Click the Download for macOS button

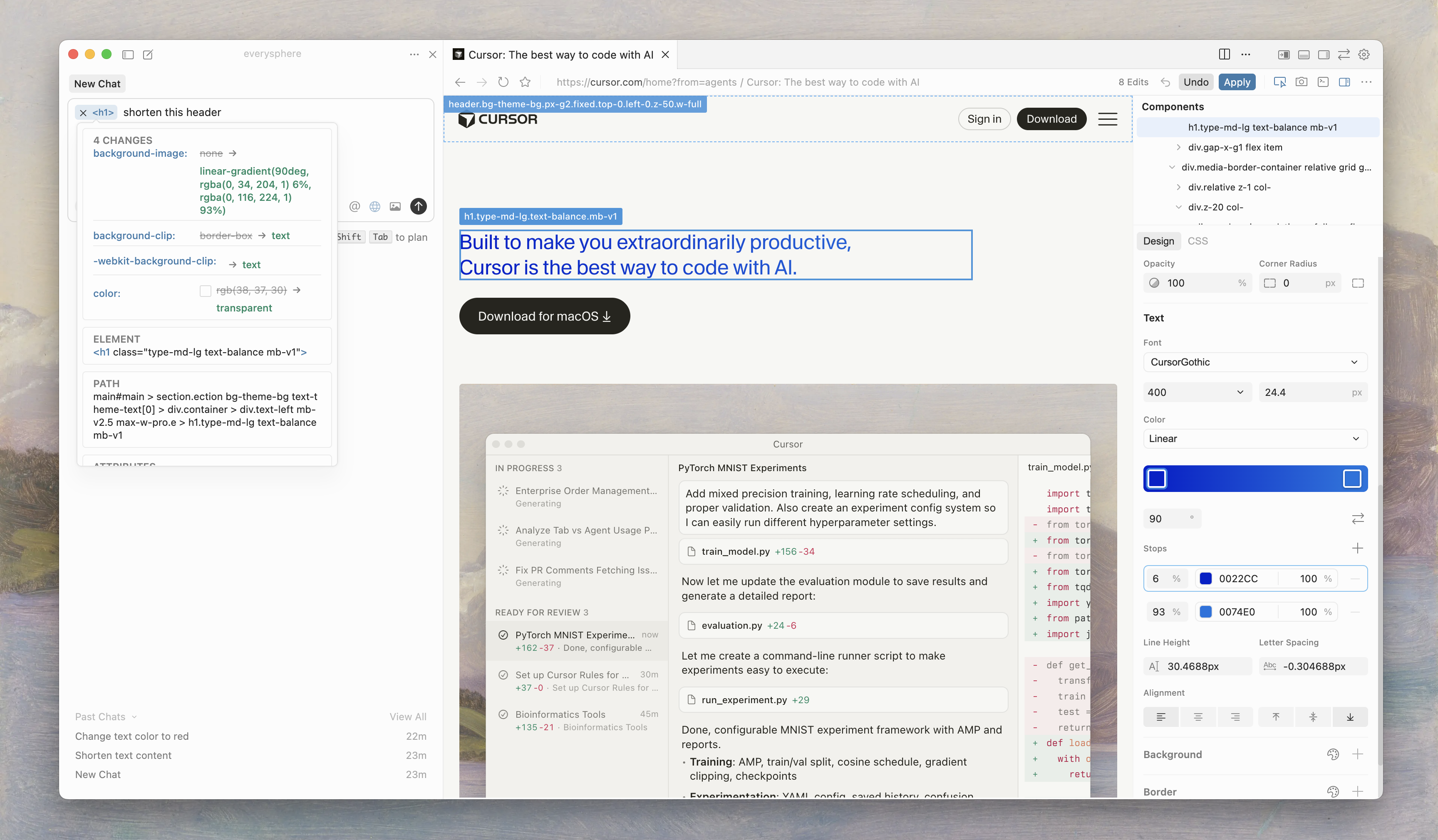pyautogui.click(x=544, y=316)
